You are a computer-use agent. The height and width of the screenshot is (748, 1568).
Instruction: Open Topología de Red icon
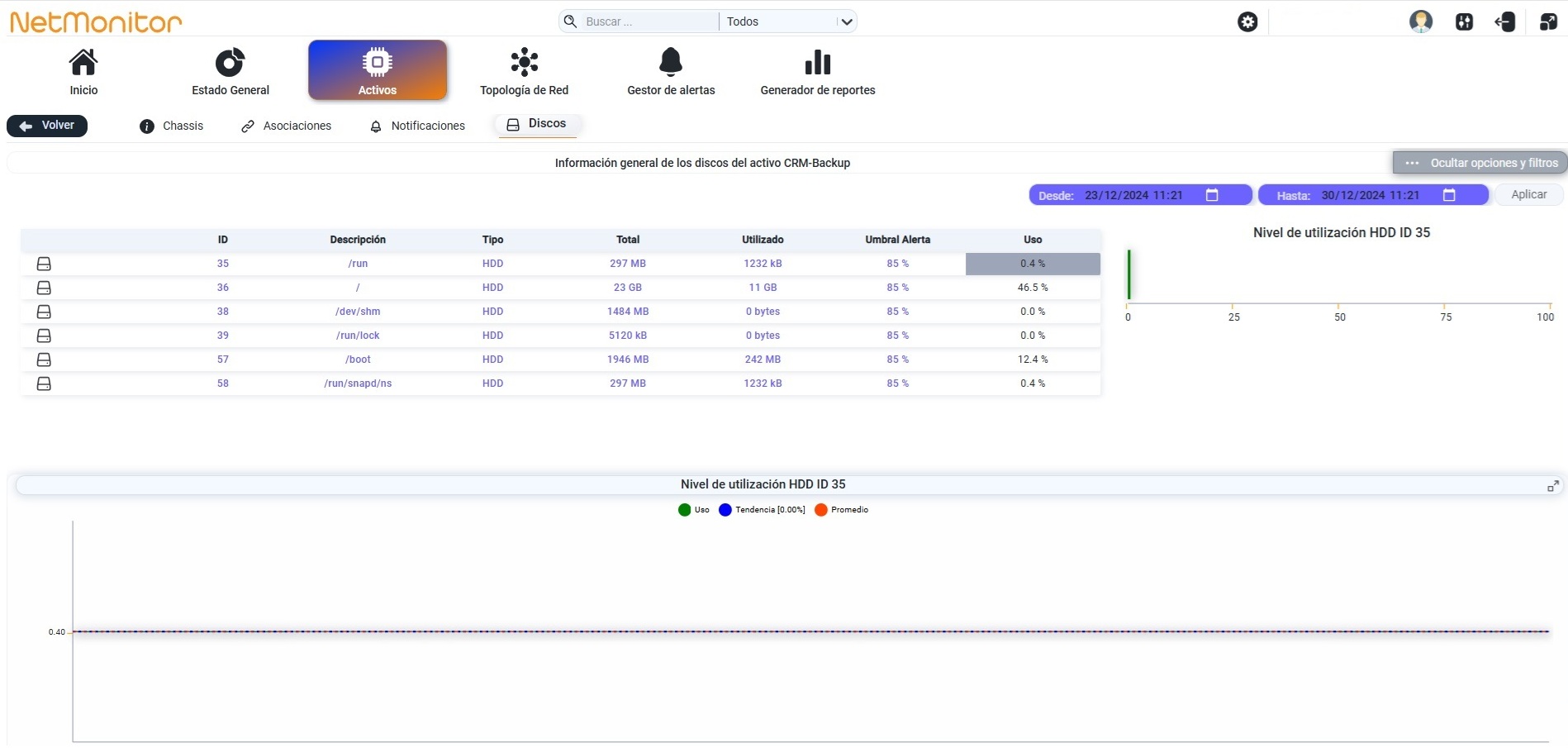pos(525,63)
